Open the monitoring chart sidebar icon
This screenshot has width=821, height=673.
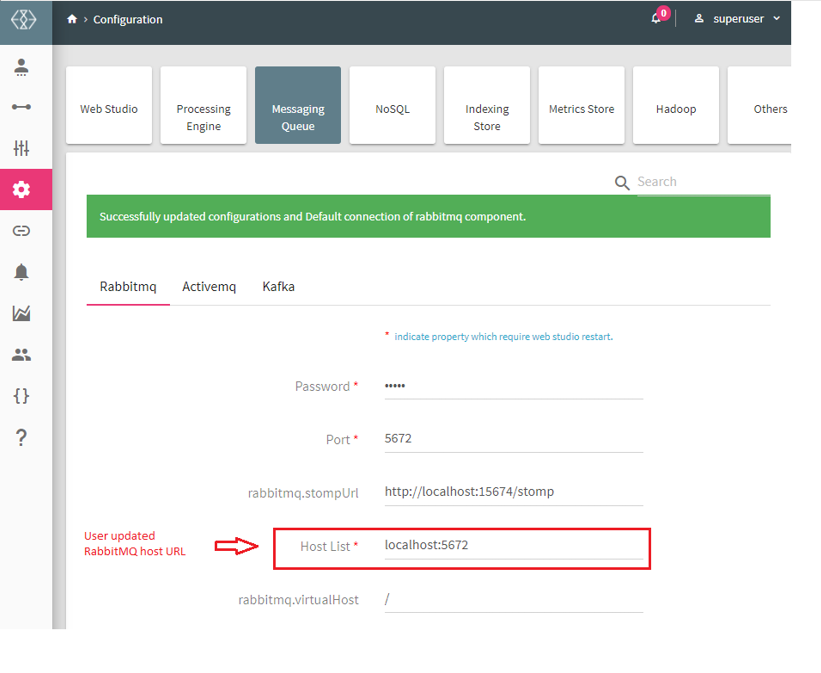pyautogui.click(x=21, y=313)
